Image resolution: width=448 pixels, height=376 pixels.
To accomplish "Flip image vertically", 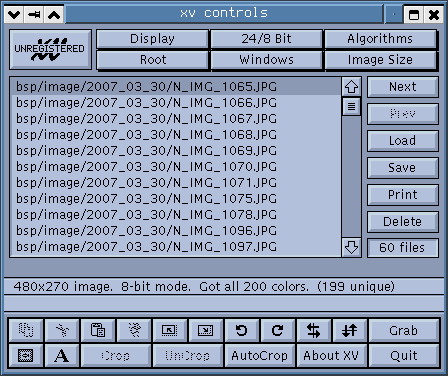I will pyautogui.click(x=350, y=330).
